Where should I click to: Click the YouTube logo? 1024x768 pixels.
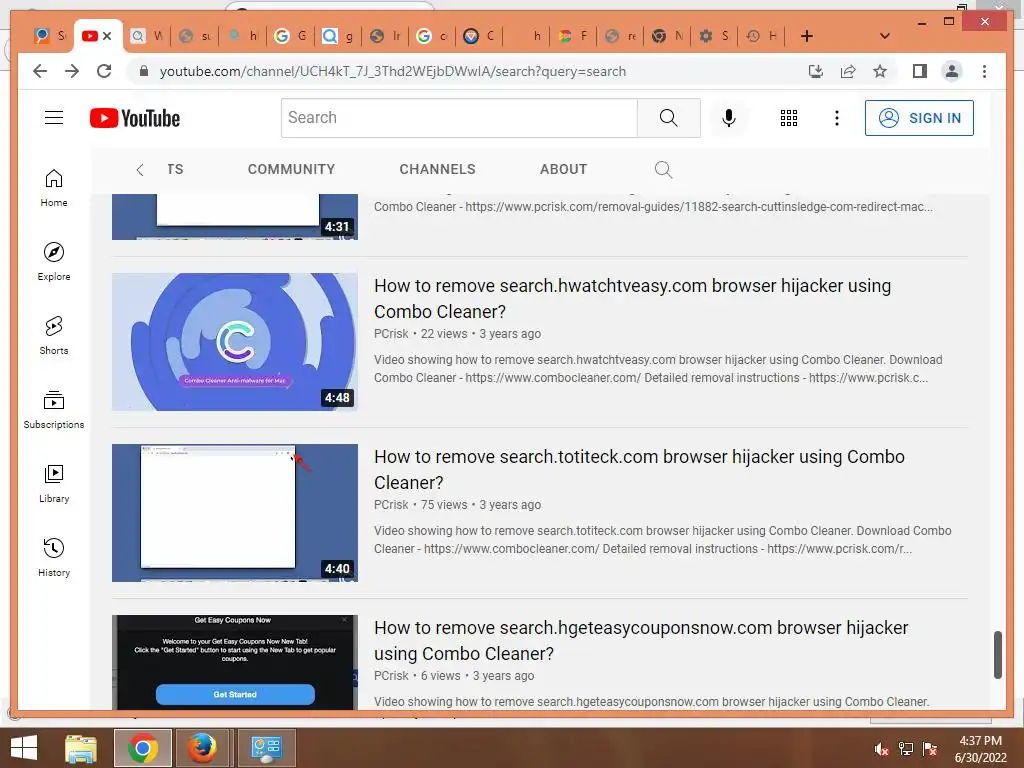click(x=135, y=118)
